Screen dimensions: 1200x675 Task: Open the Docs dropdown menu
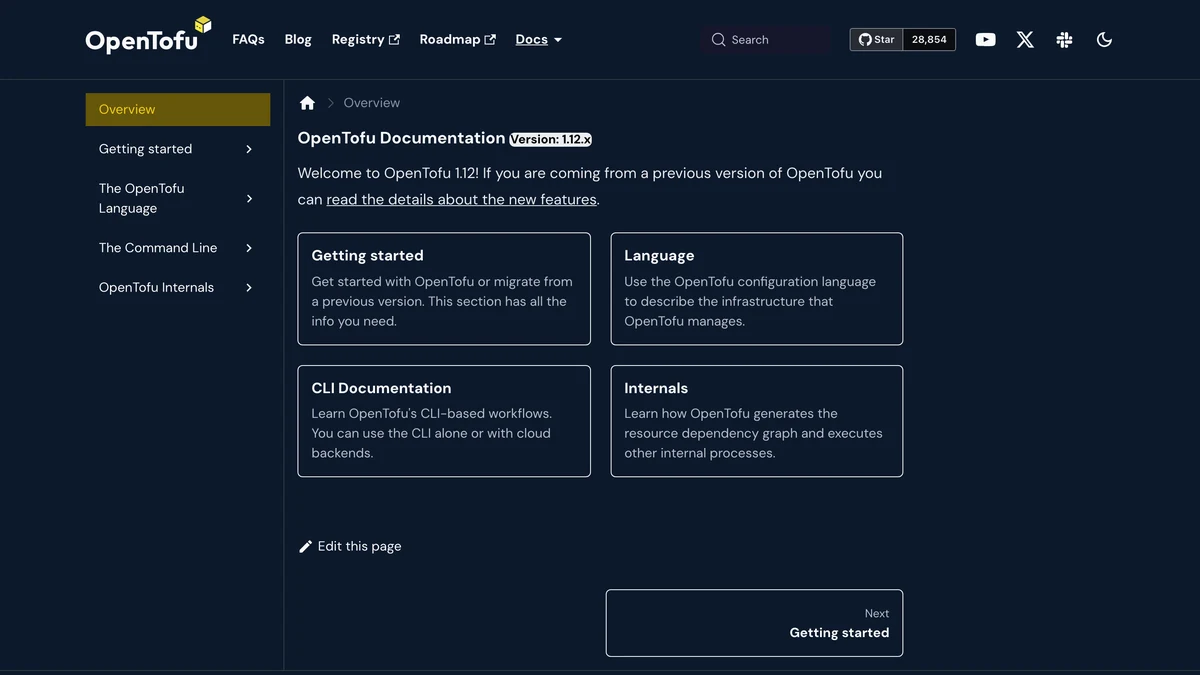click(538, 40)
